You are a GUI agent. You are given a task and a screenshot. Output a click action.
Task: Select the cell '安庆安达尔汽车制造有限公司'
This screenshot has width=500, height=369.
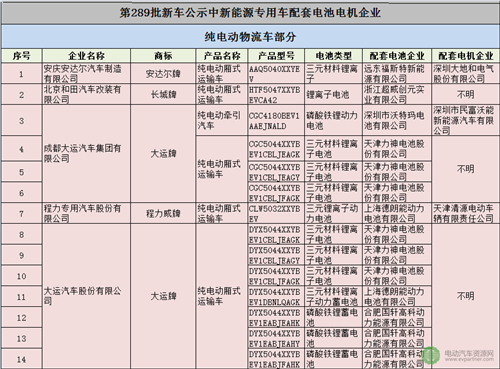pos(86,74)
